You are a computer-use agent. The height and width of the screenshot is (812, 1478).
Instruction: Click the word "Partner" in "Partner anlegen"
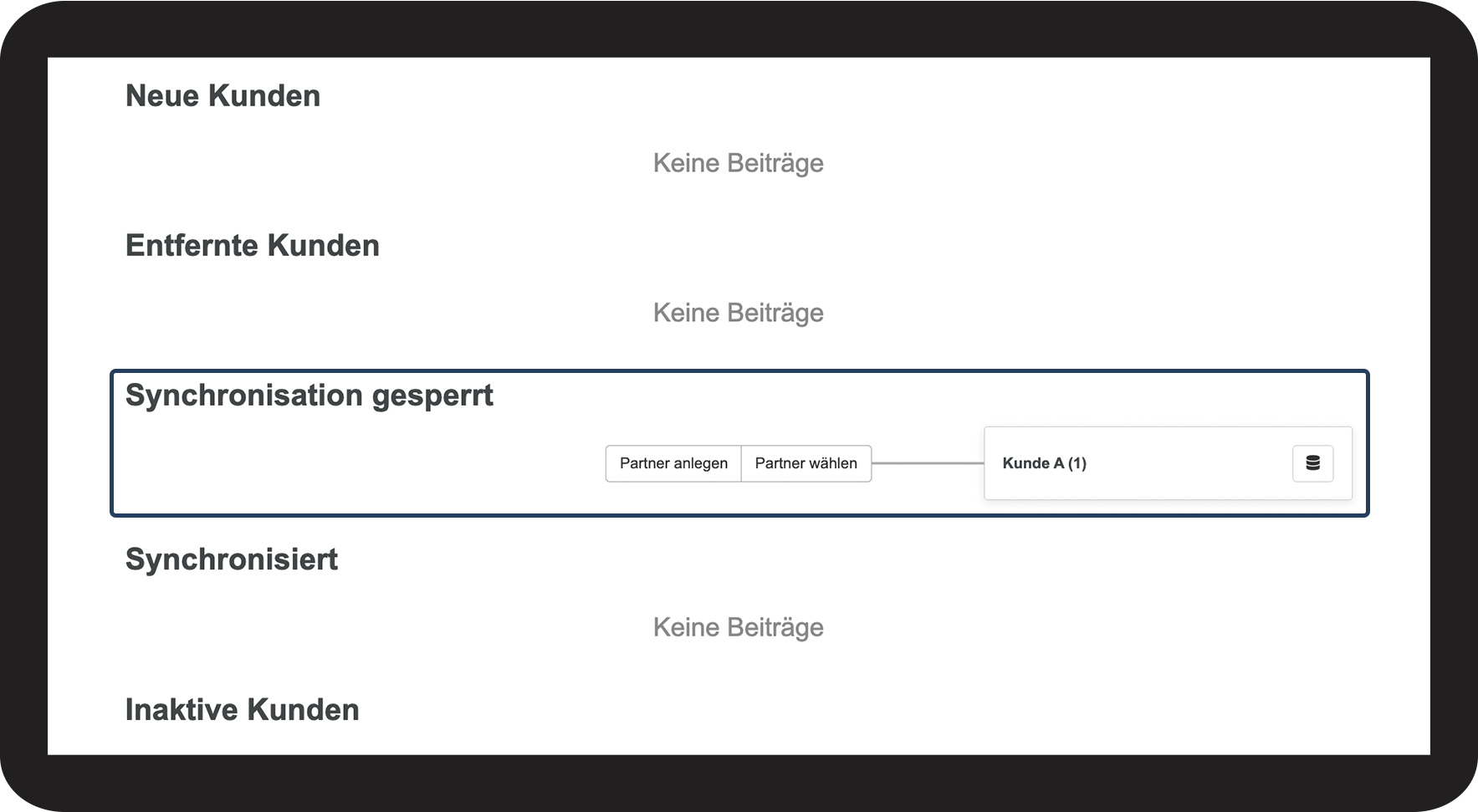[x=646, y=463]
